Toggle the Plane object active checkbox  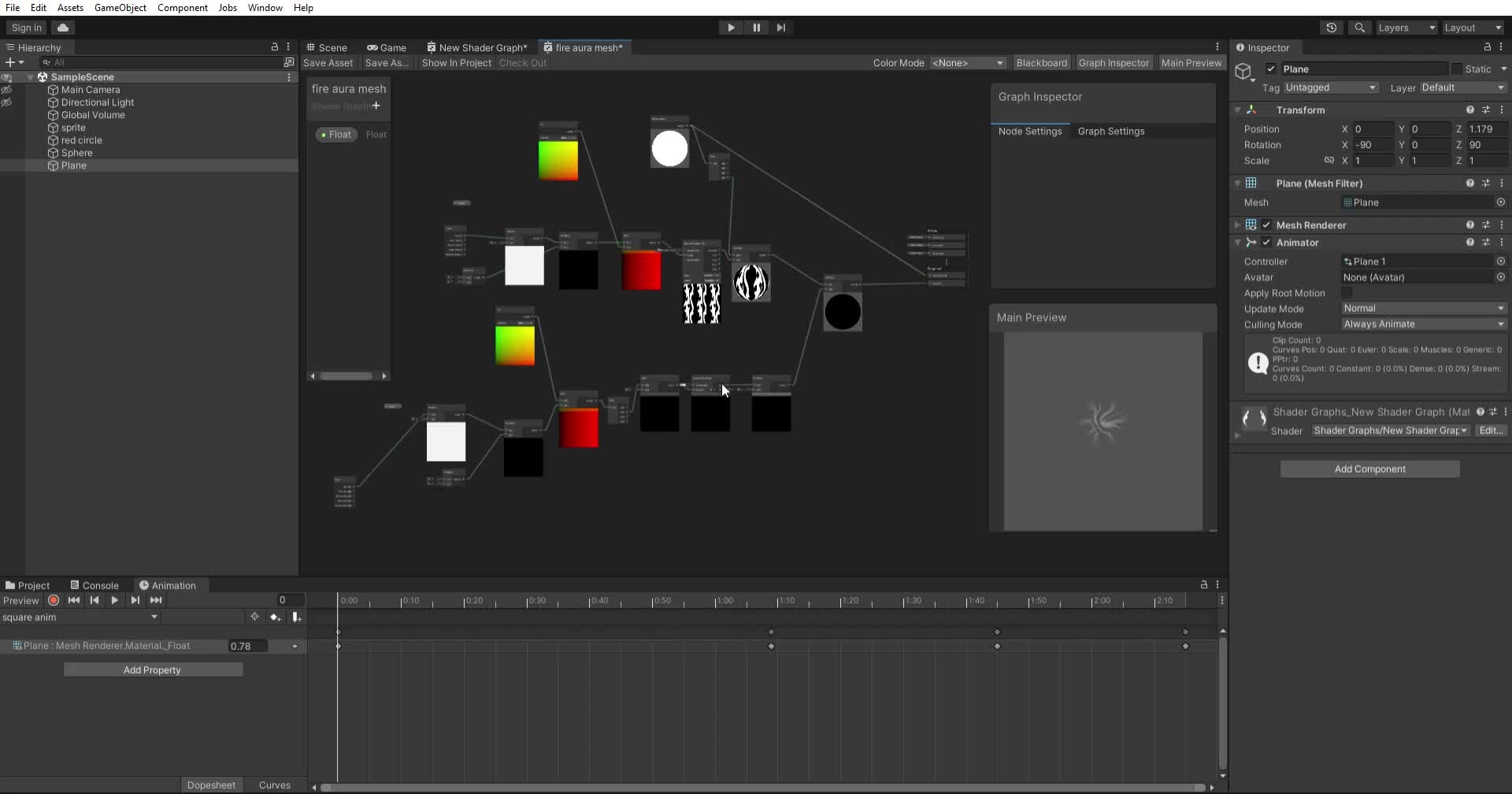point(1270,69)
